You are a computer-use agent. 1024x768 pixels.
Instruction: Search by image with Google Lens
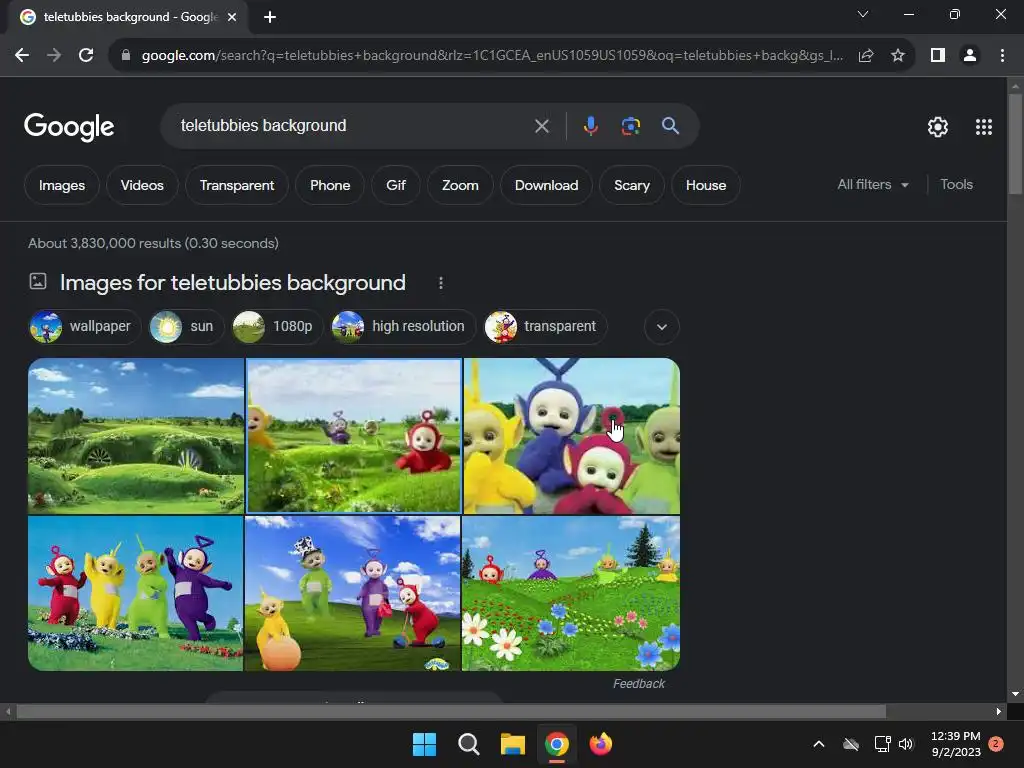630,126
